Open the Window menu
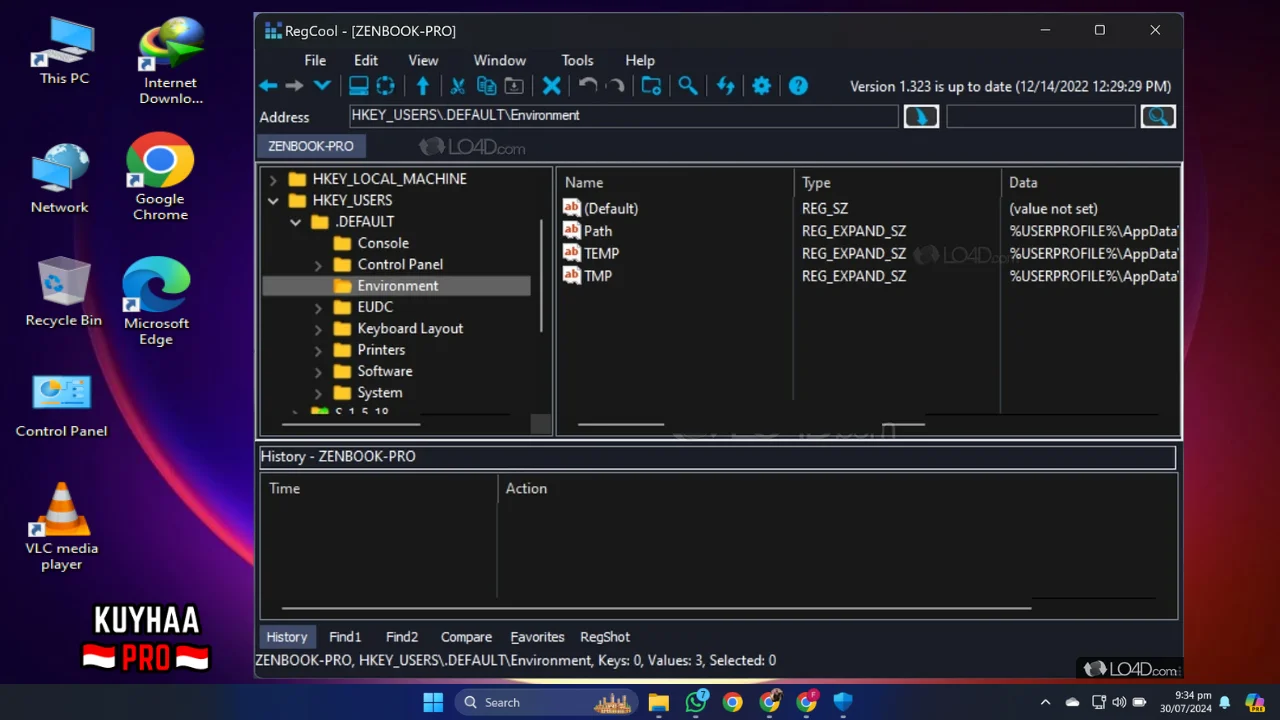The image size is (1280, 720). tap(500, 60)
